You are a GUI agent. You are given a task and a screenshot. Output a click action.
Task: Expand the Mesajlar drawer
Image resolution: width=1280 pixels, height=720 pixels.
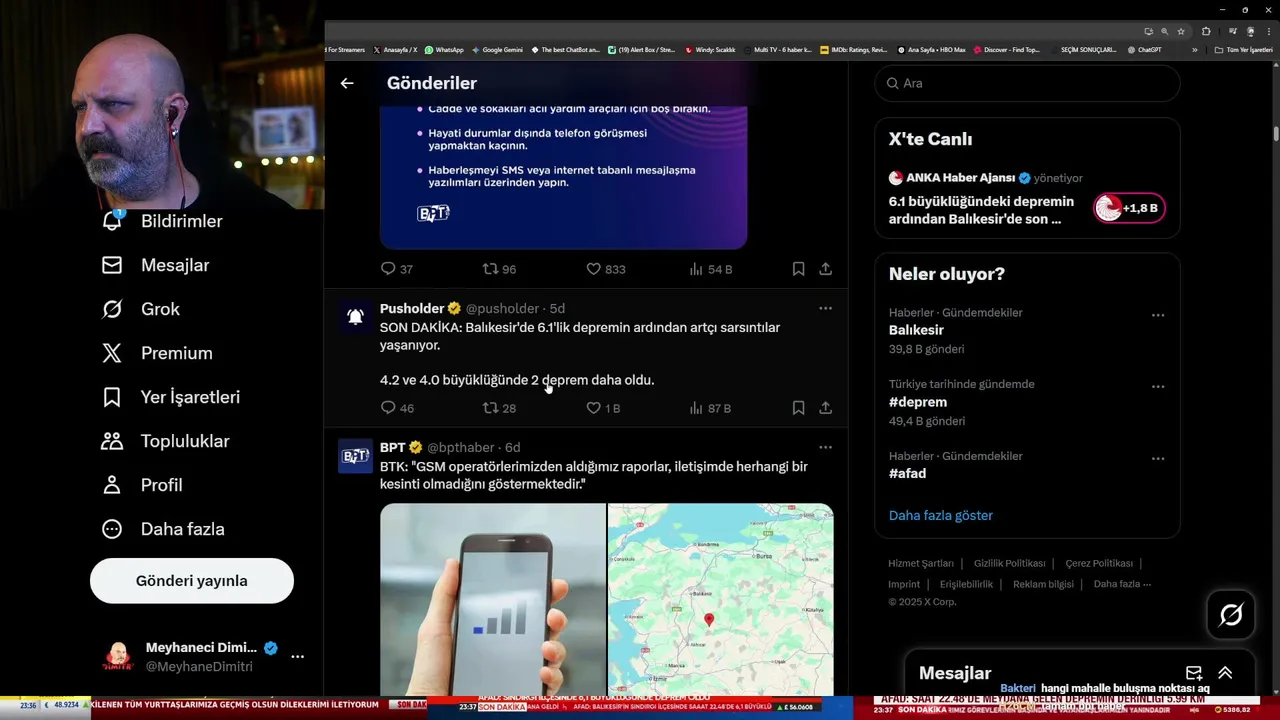tap(1225, 673)
